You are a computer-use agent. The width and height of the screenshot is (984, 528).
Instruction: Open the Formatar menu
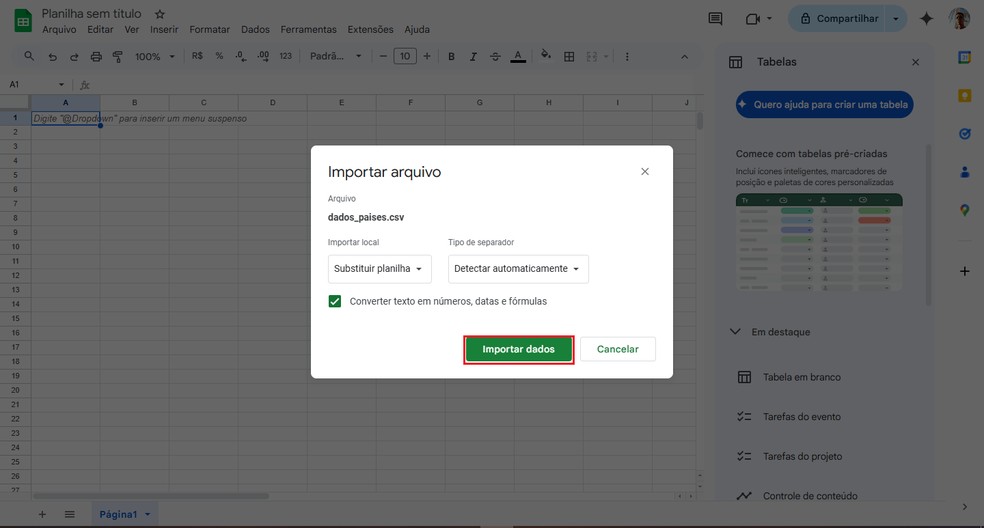[x=210, y=30]
